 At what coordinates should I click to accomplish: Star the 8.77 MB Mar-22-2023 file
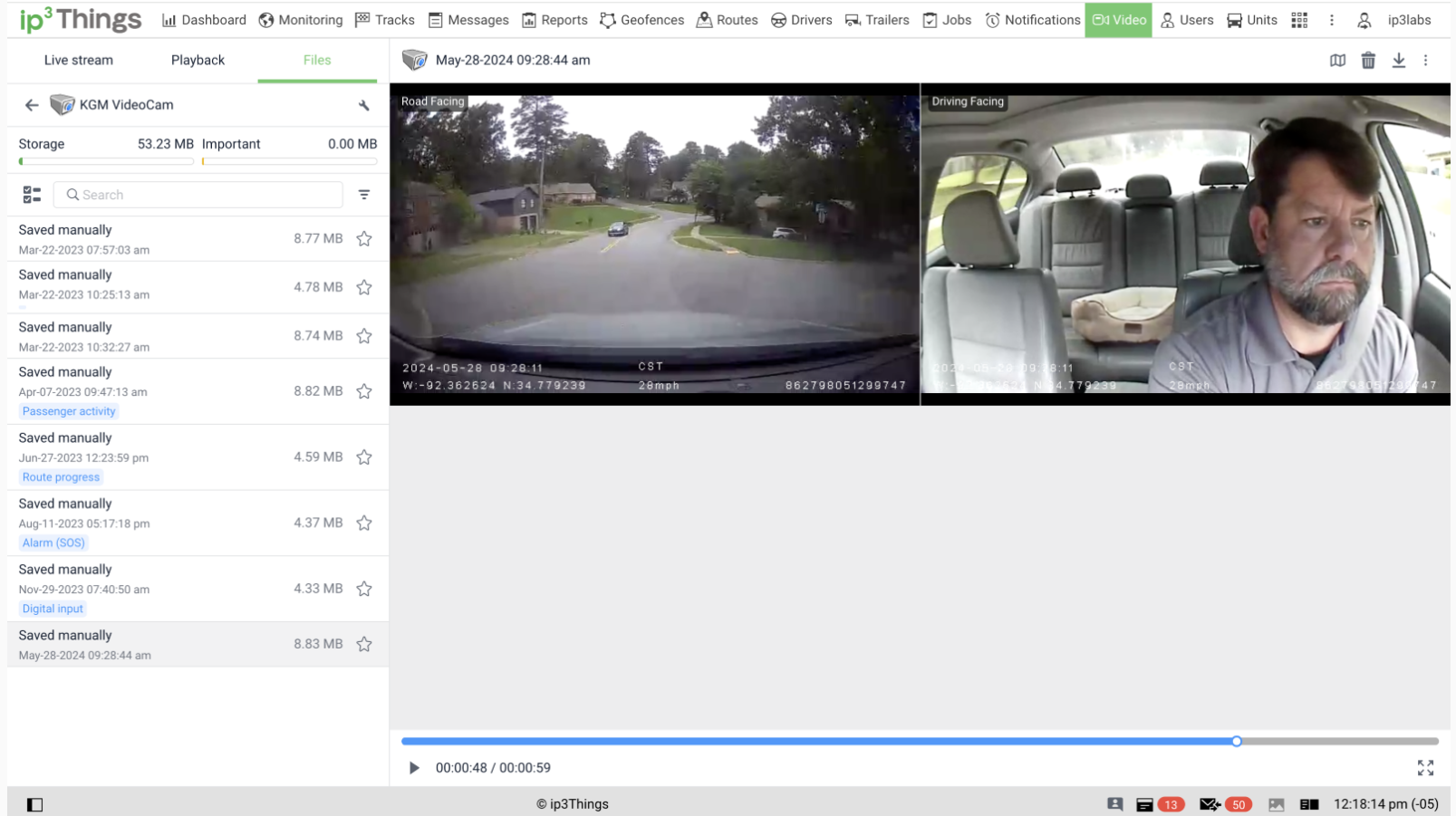(364, 239)
